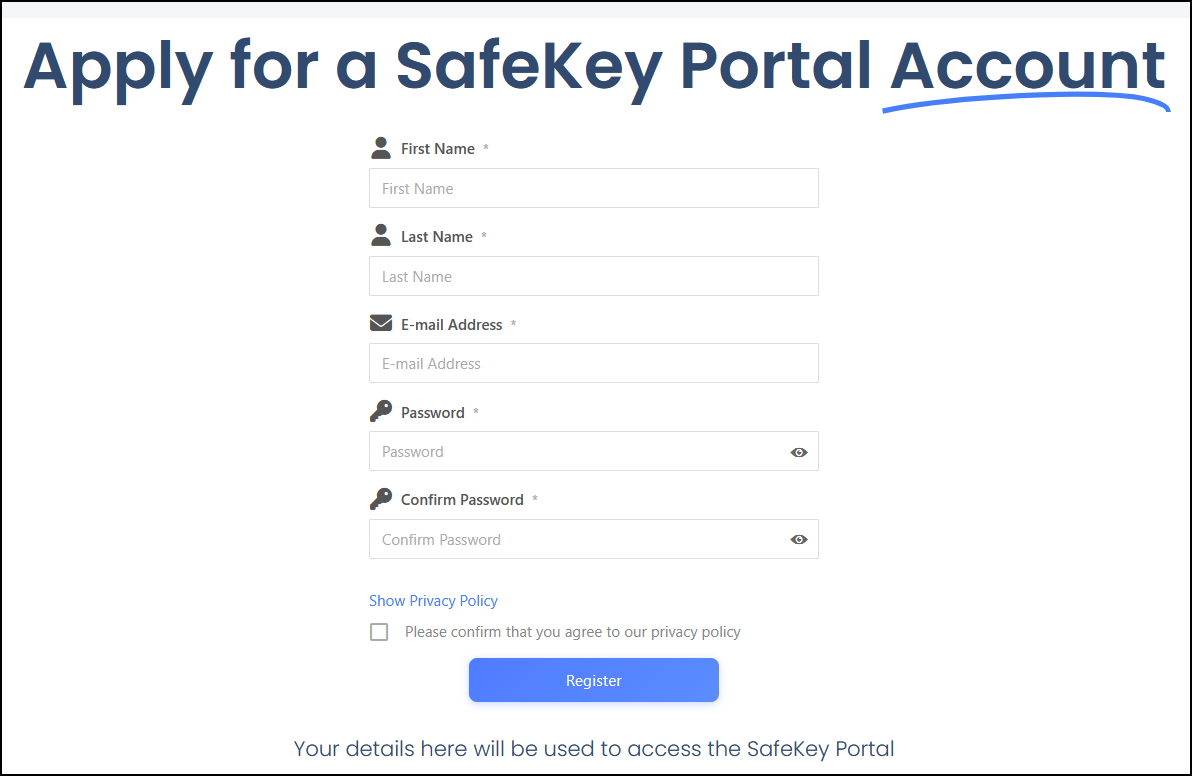Click into the Last Name text box
The width and height of the screenshot is (1192, 776).
(593, 276)
